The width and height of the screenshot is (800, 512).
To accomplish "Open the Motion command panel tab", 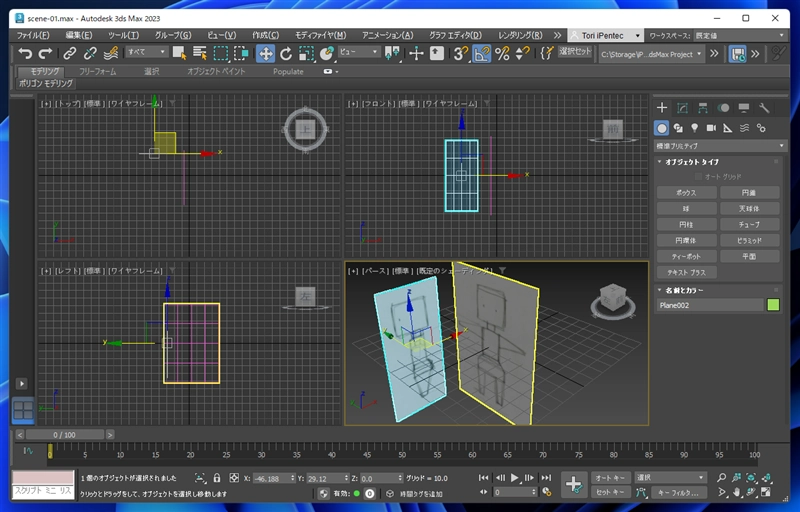I will pos(723,108).
